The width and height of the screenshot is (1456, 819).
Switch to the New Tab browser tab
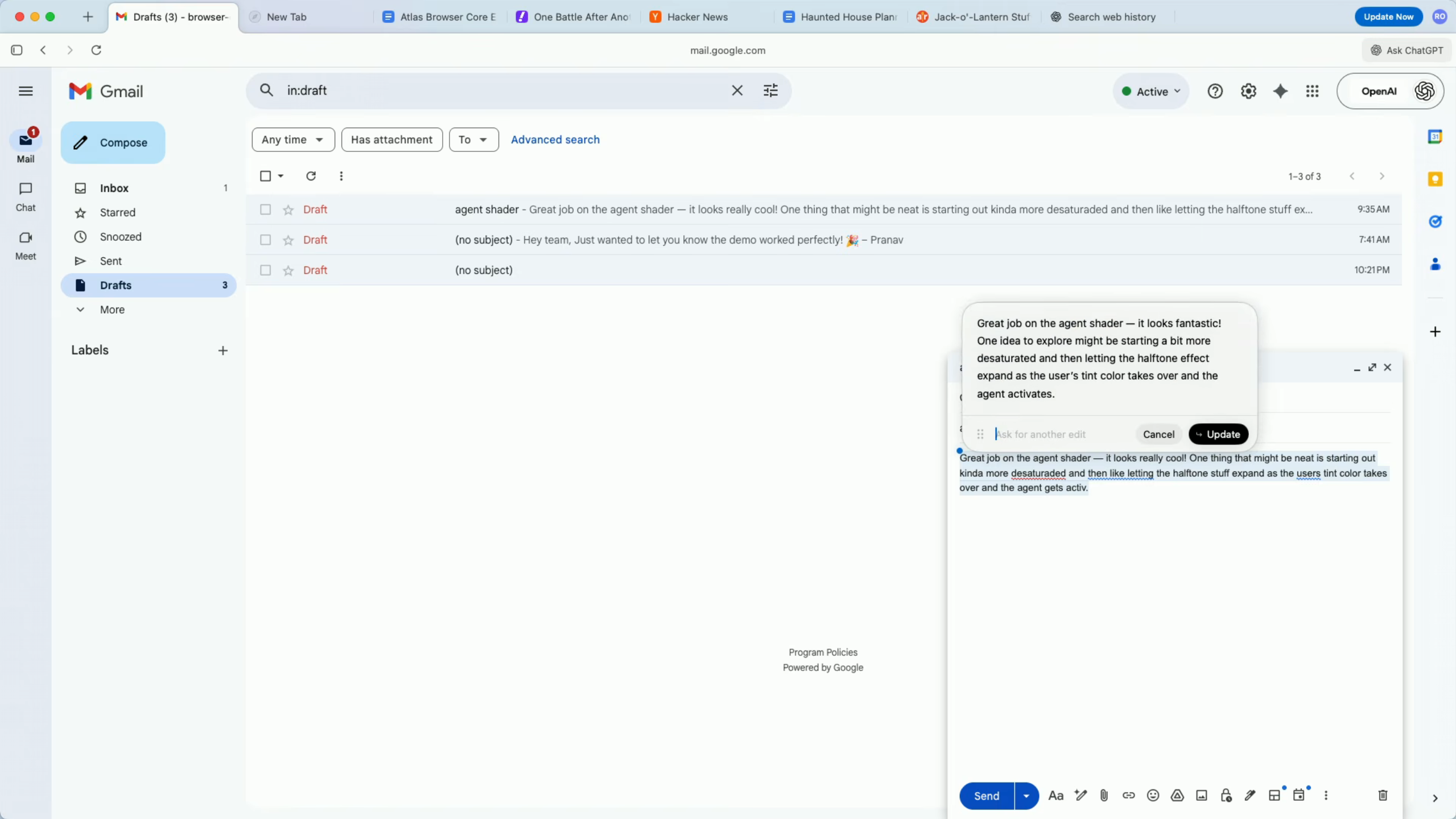point(287,17)
